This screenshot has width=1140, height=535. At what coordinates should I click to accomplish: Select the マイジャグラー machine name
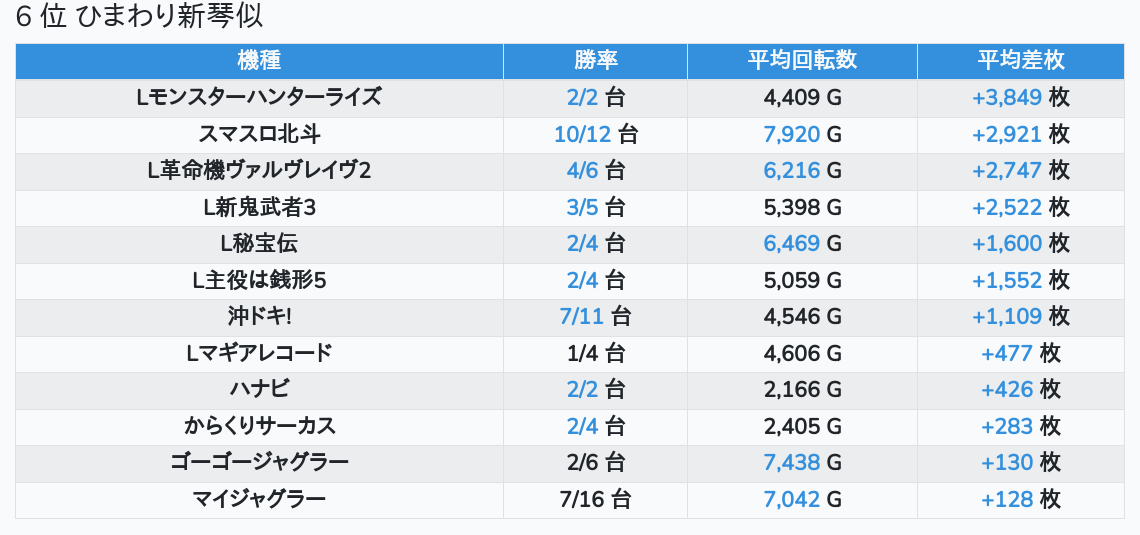(259, 499)
